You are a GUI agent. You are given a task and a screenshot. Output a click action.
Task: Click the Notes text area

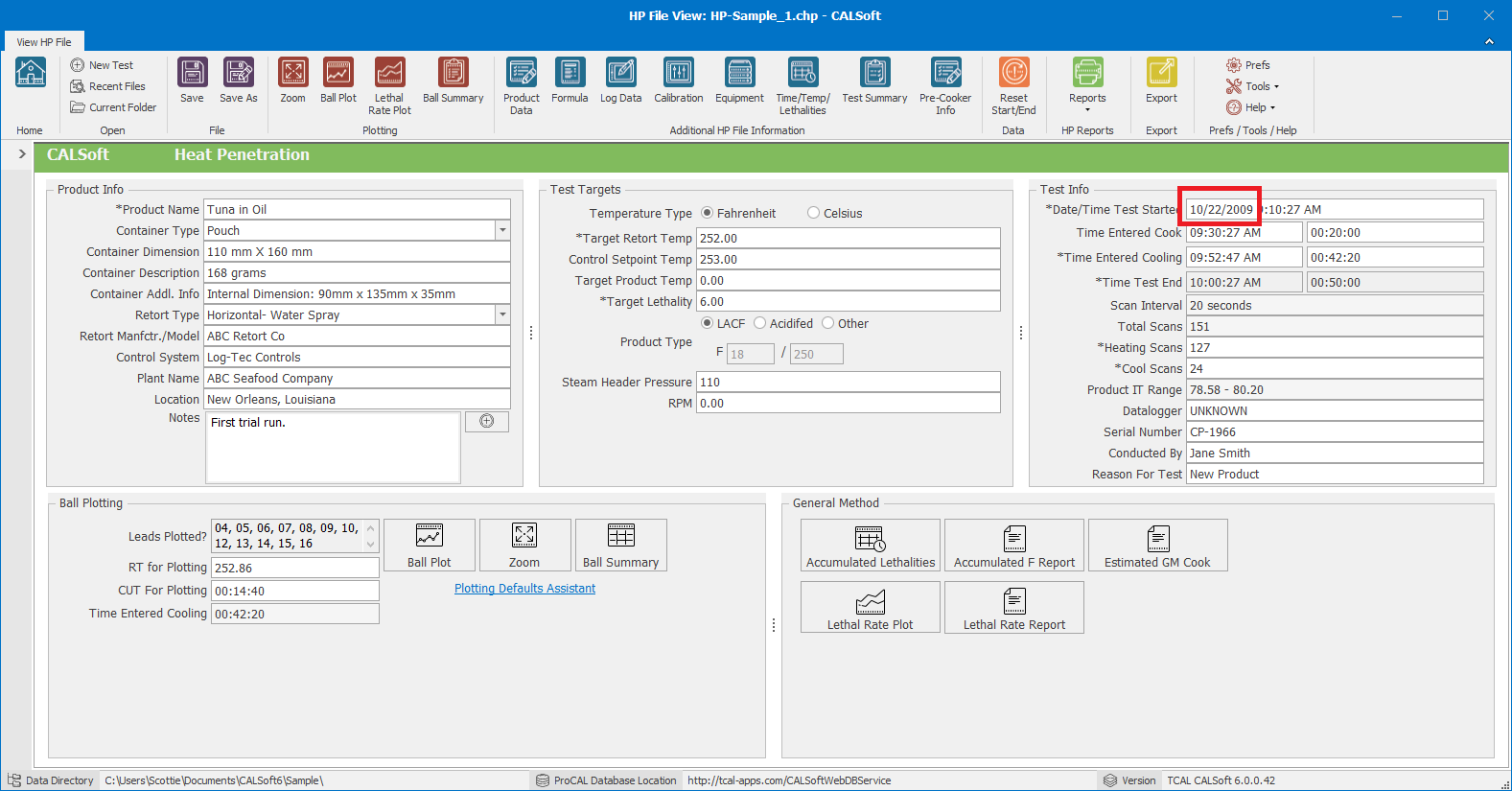click(x=333, y=448)
